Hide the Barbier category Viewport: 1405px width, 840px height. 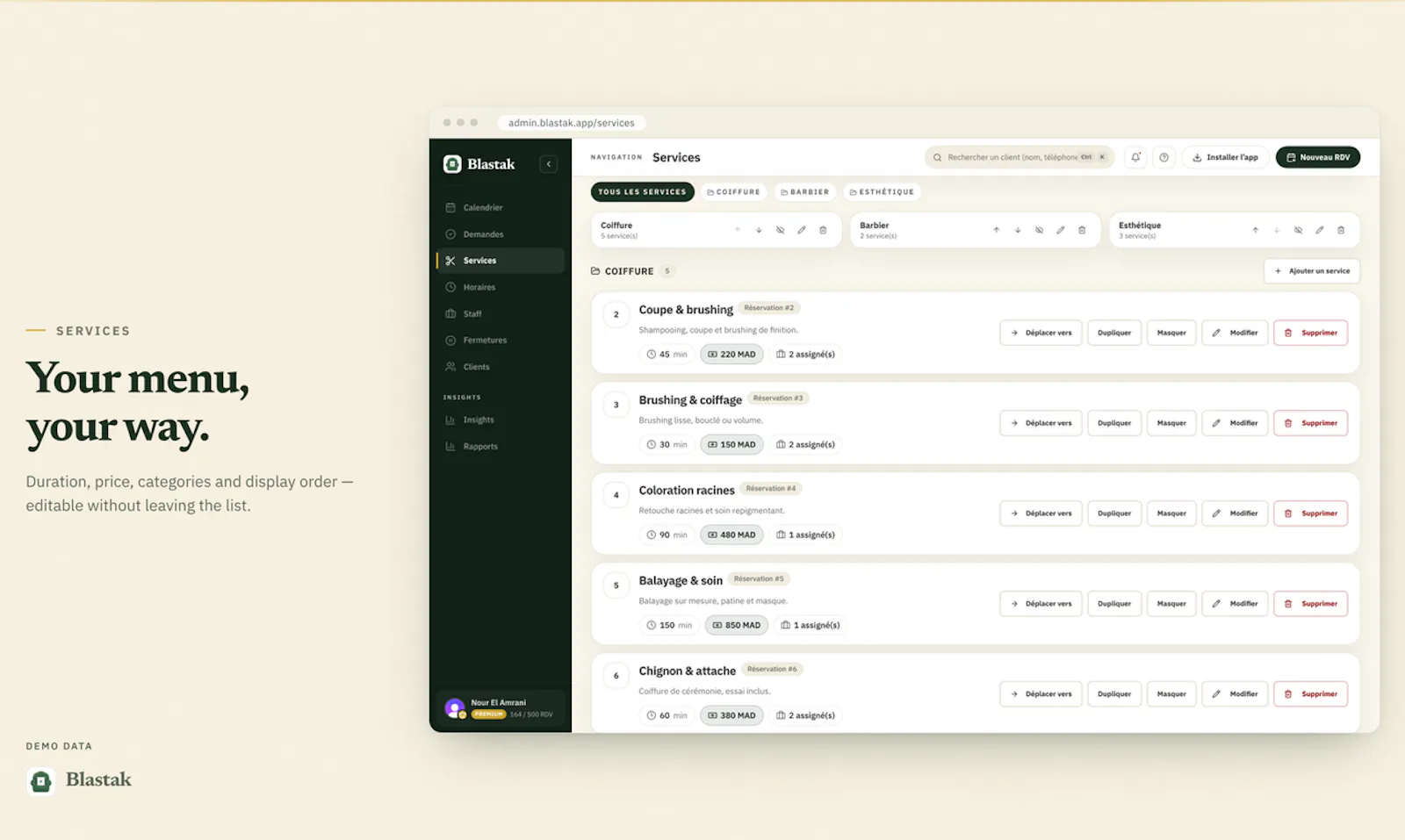coord(1039,230)
